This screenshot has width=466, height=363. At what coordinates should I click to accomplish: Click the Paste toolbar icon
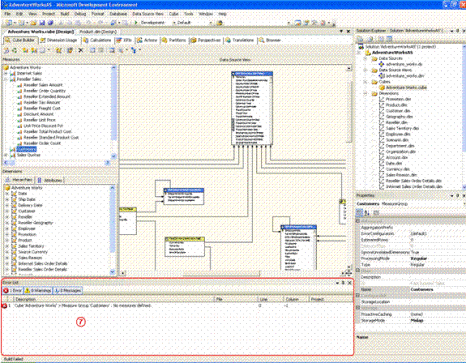(77, 23)
